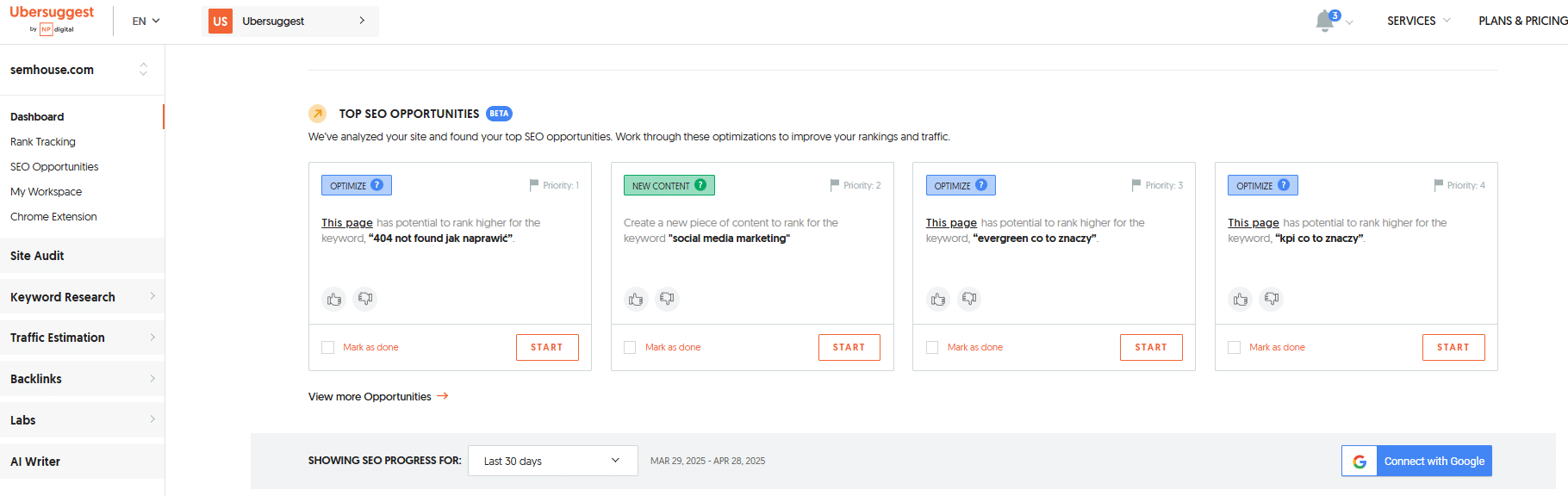Open help icon on New Content tag
Viewport: 1568px width, 496px height.
pos(700,184)
